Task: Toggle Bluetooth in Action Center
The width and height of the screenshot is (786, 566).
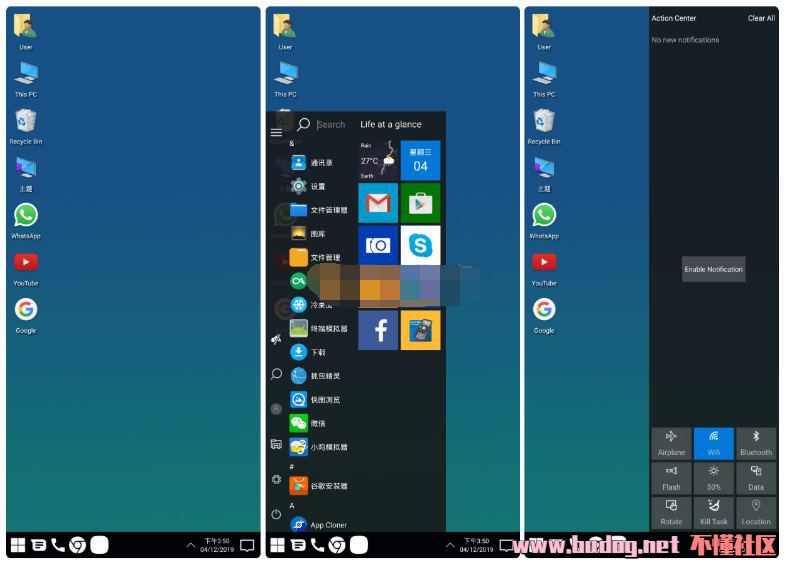Action: tap(756, 443)
